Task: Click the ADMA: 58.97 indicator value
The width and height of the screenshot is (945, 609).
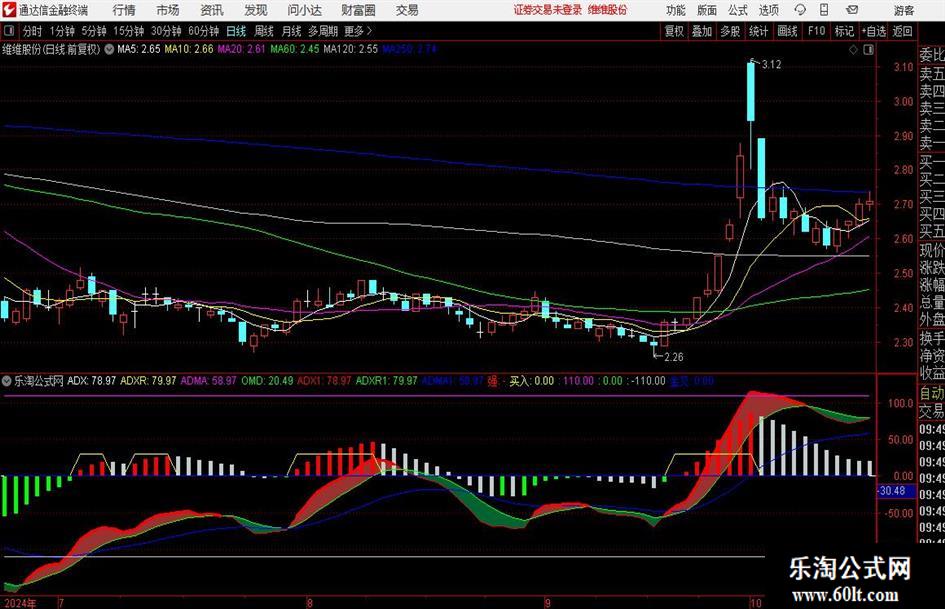Action: (209, 381)
